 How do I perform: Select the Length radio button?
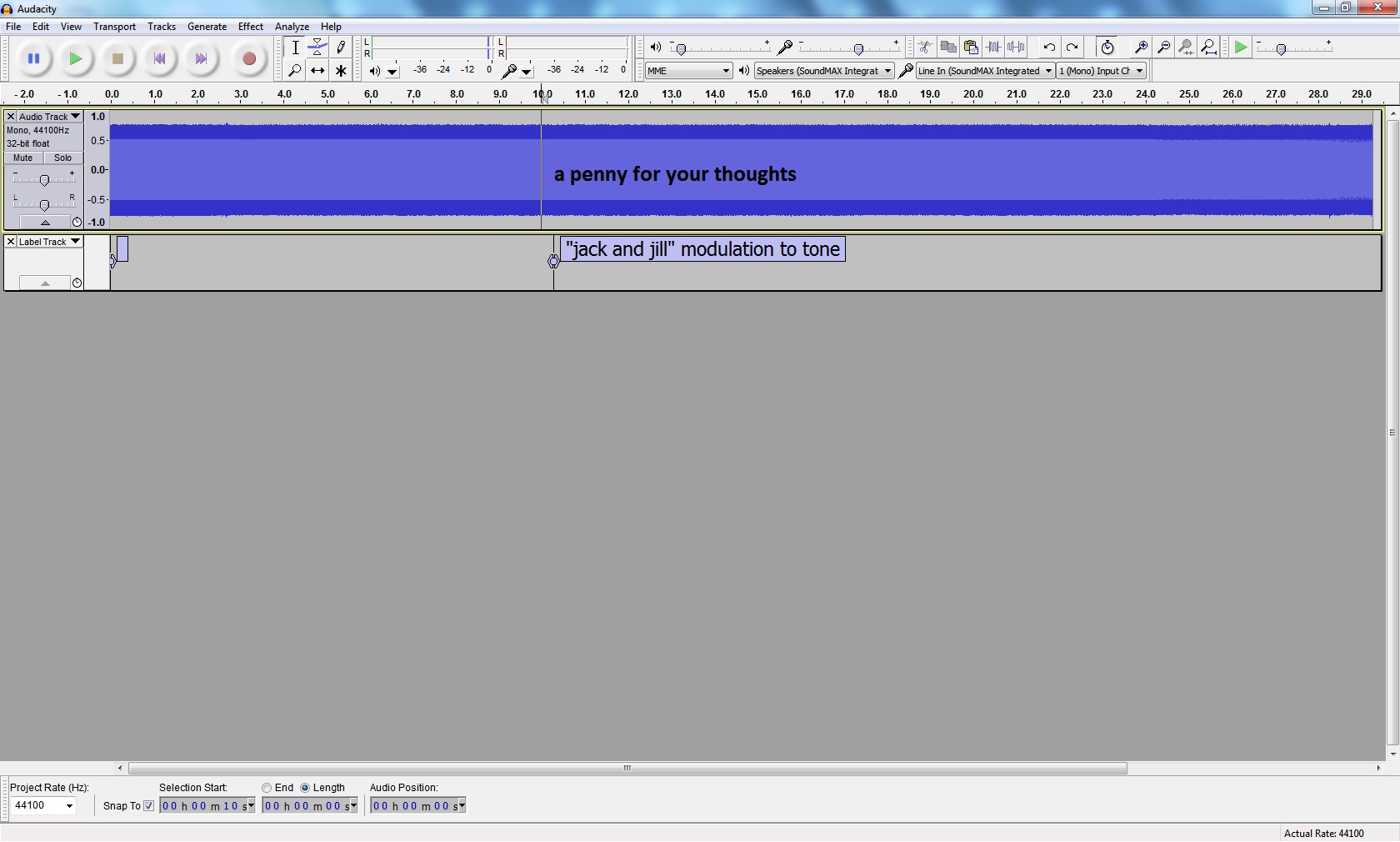pos(305,788)
